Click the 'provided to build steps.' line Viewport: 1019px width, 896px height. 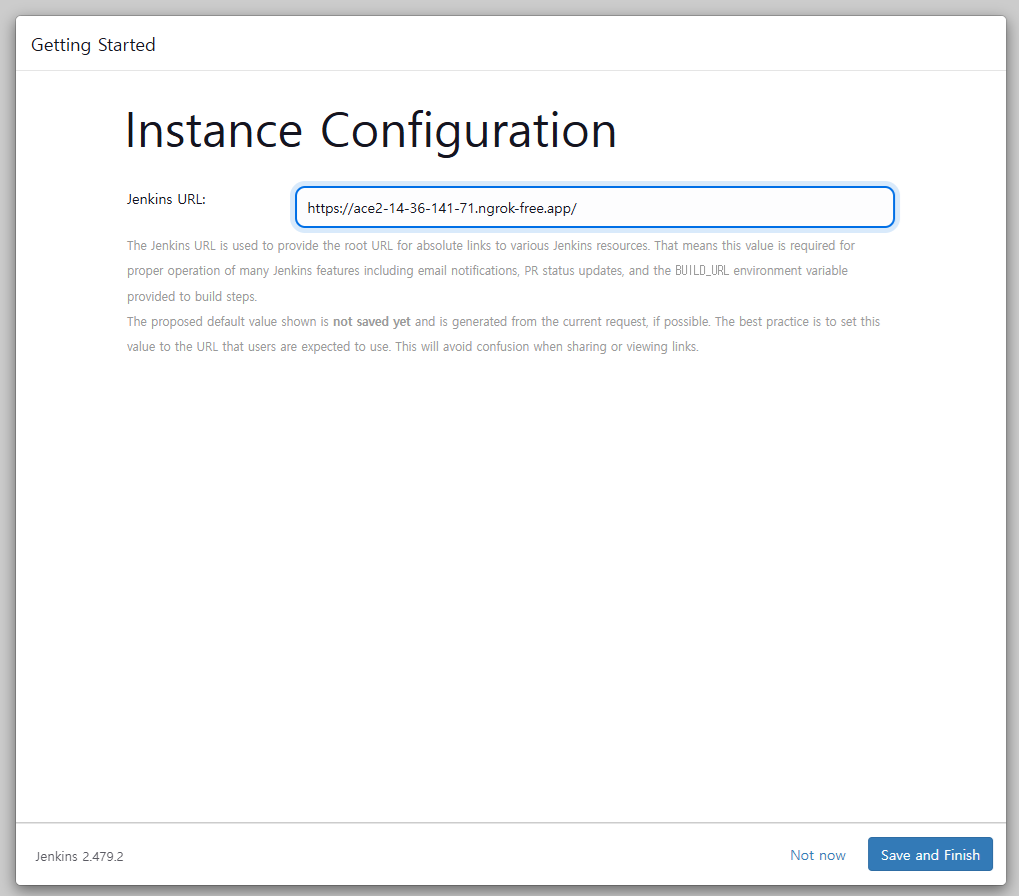(x=192, y=296)
